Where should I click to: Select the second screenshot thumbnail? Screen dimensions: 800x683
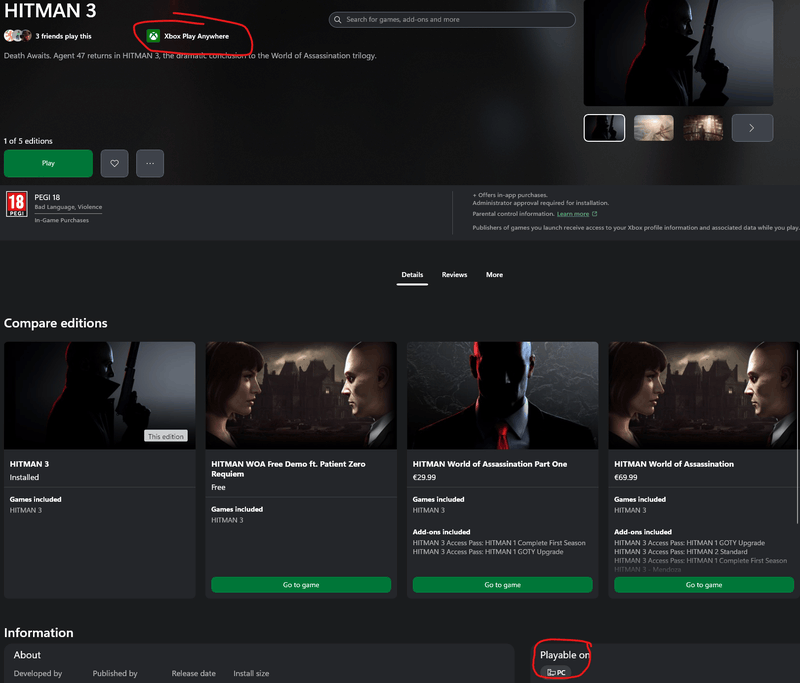654,128
